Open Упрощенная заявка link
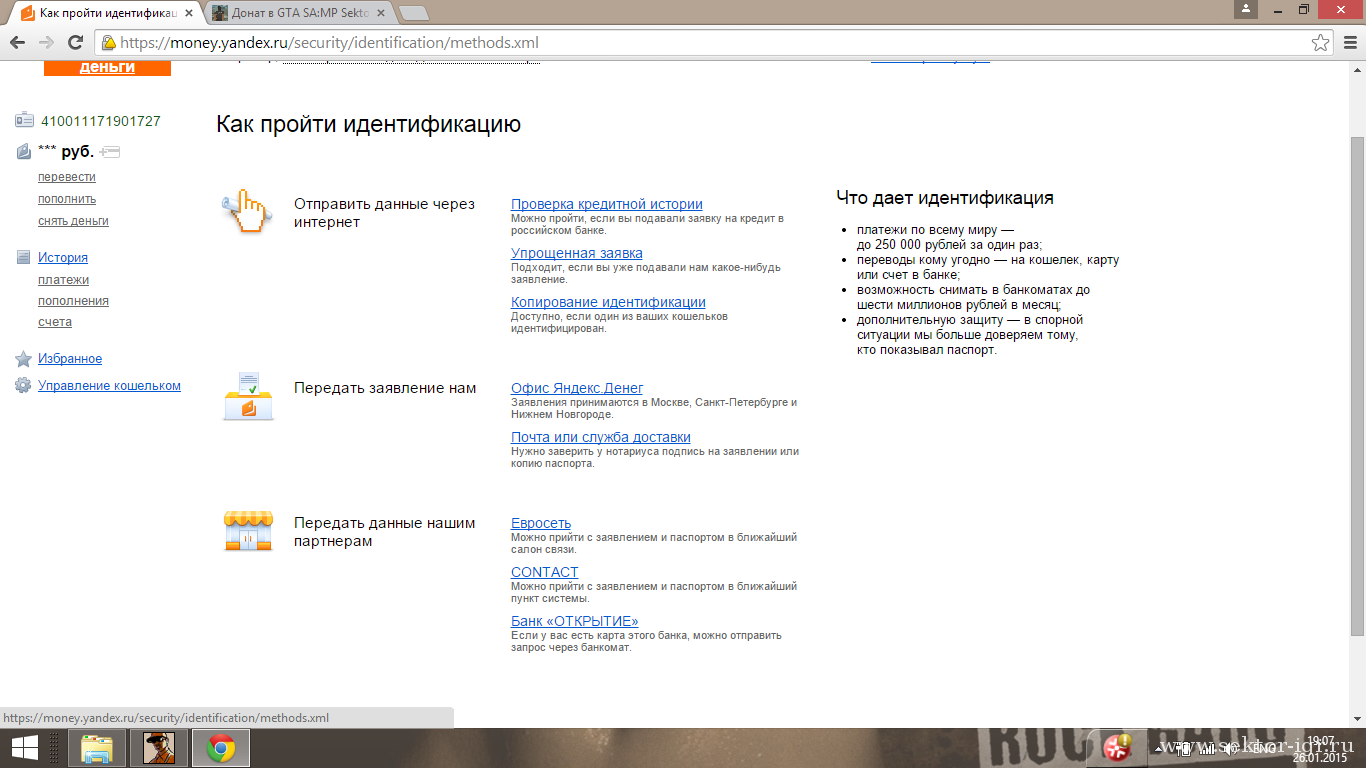 click(577, 253)
